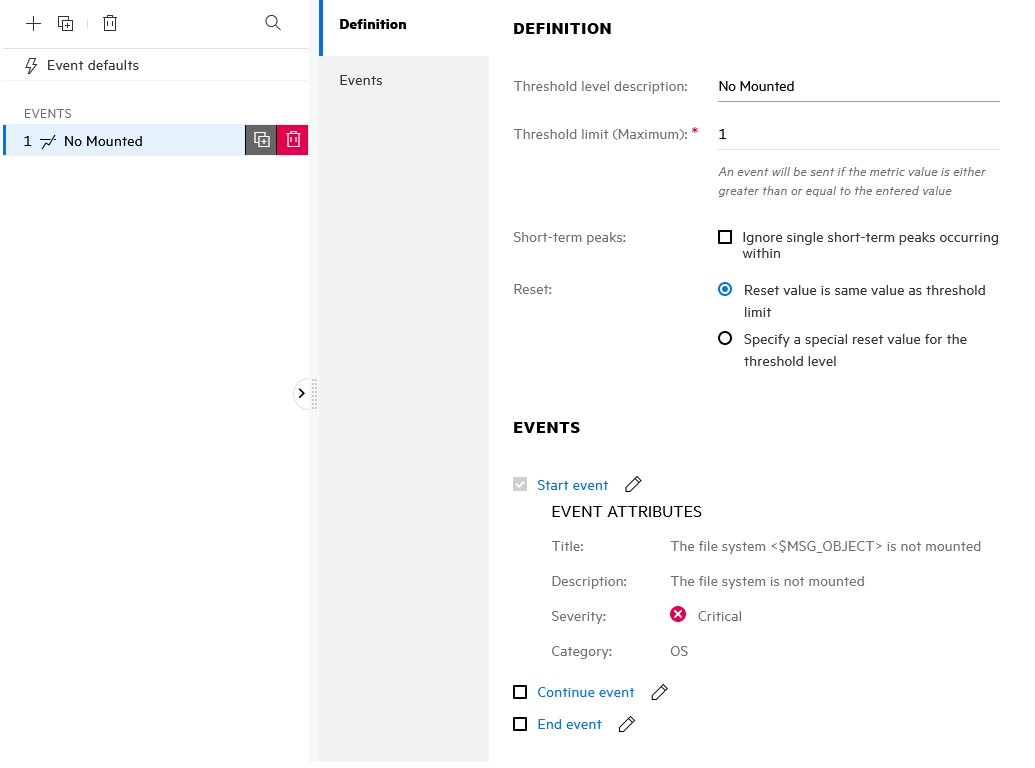Viewport: 1035px width, 768px height.
Task: Duplicate the No Mounted event row
Action: click(x=261, y=140)
